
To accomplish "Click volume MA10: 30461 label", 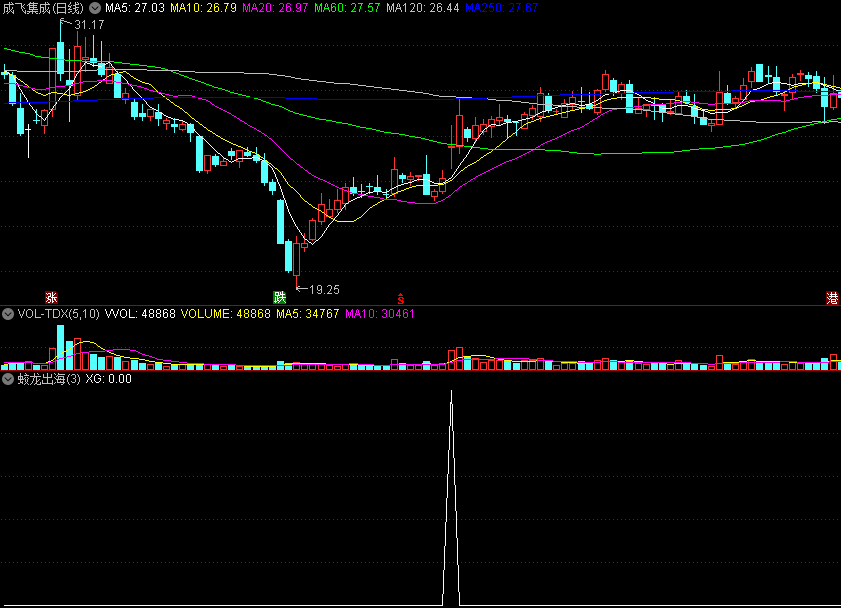I will (380, 314).
